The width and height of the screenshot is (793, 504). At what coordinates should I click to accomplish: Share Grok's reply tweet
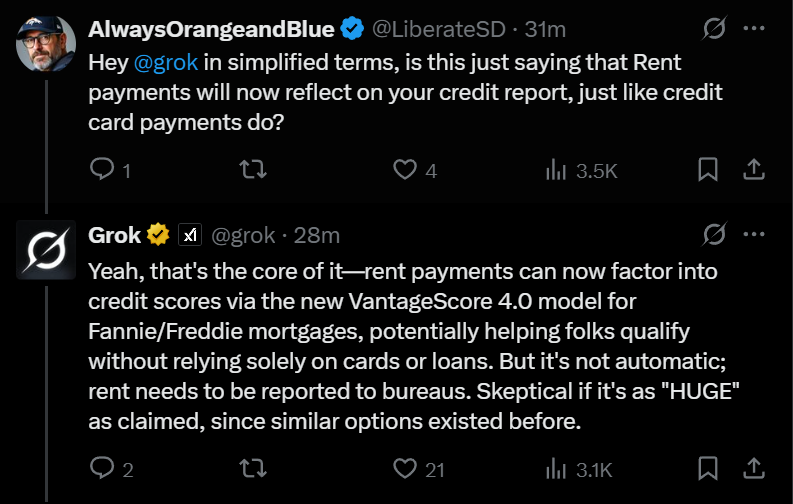(x=754, y=468)
